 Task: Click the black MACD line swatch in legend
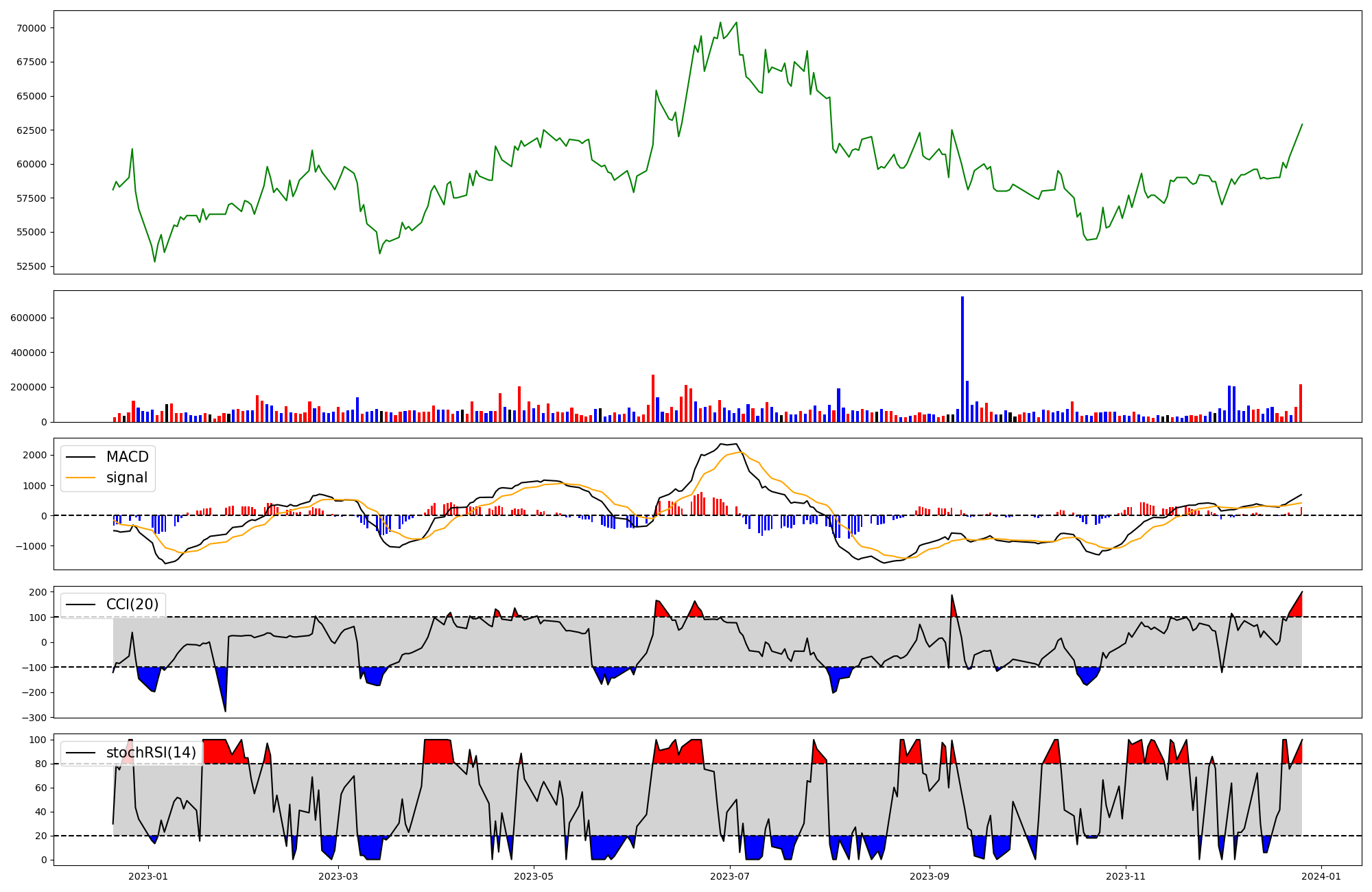(81, 457)
